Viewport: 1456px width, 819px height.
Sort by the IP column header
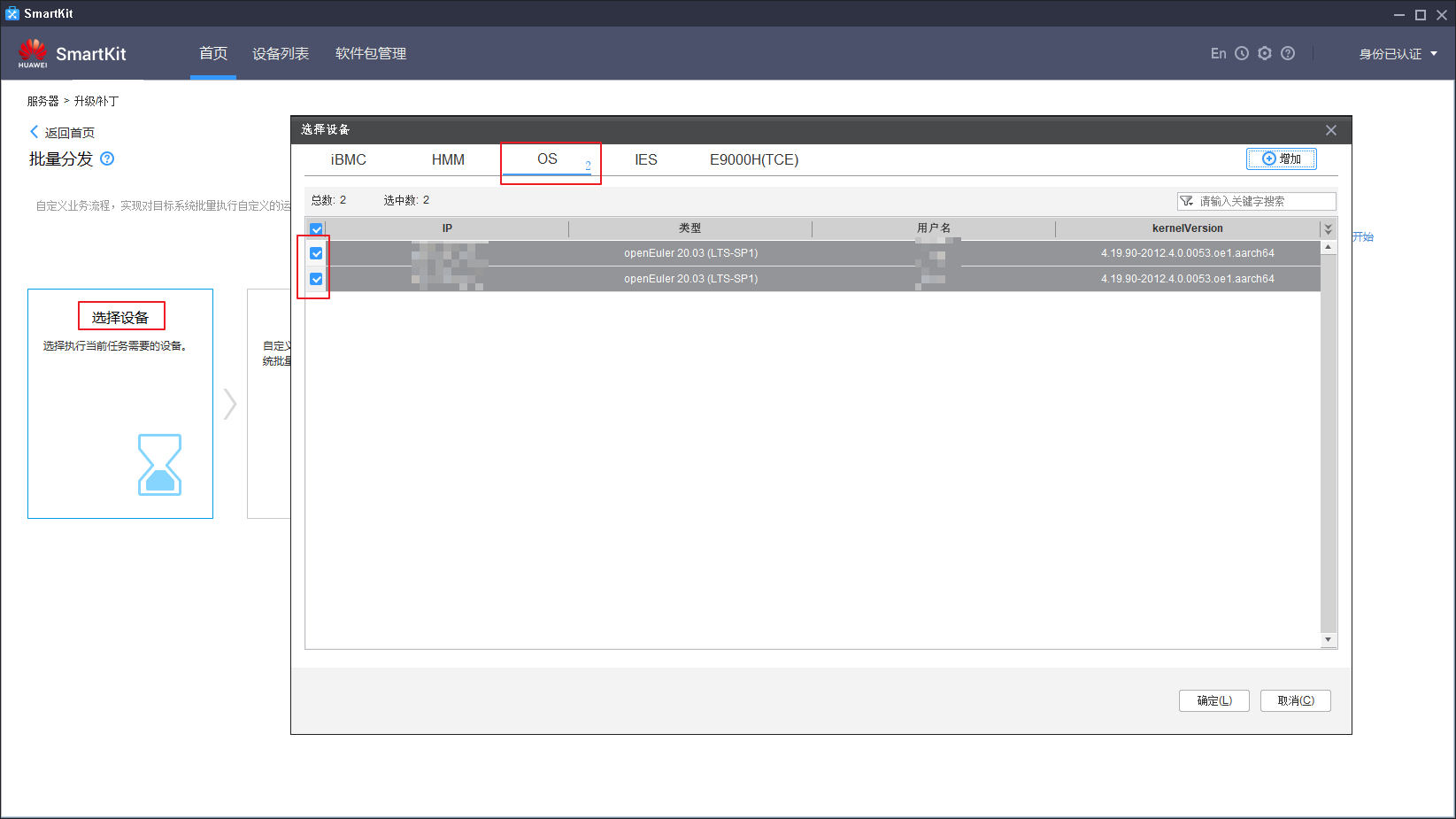tap(447, 228)
